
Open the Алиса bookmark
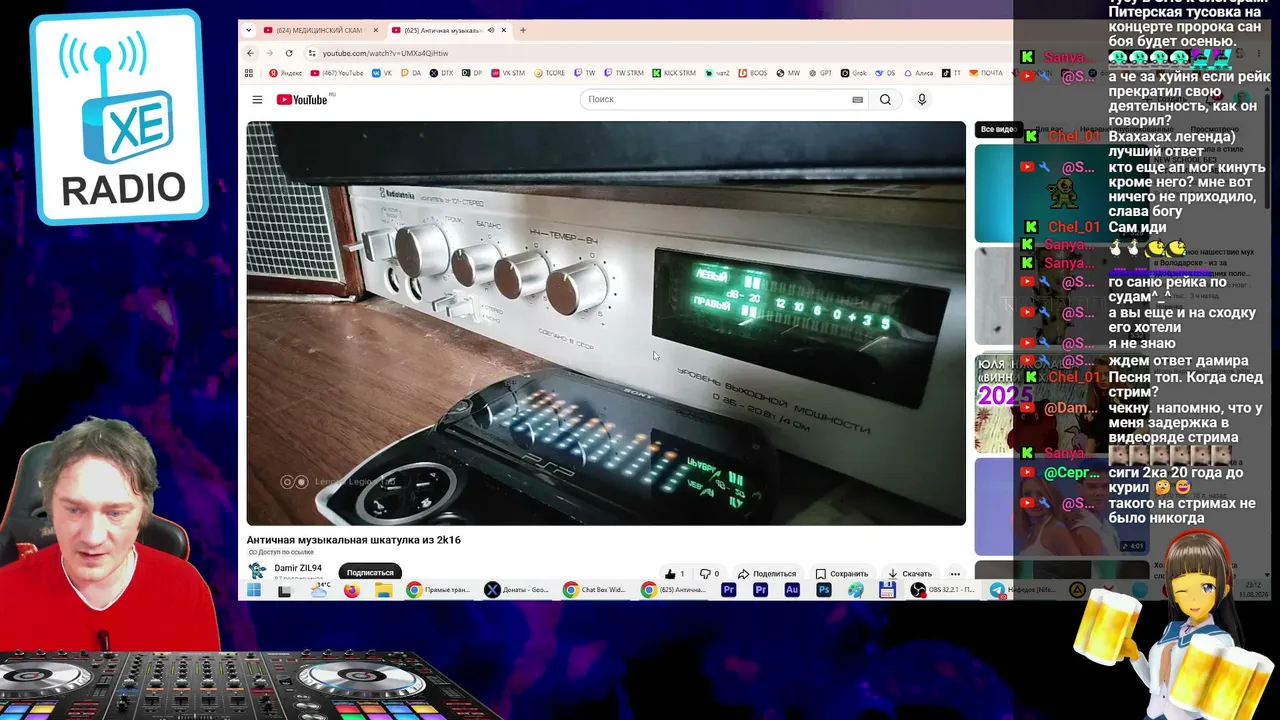click(x=918, y=73)
